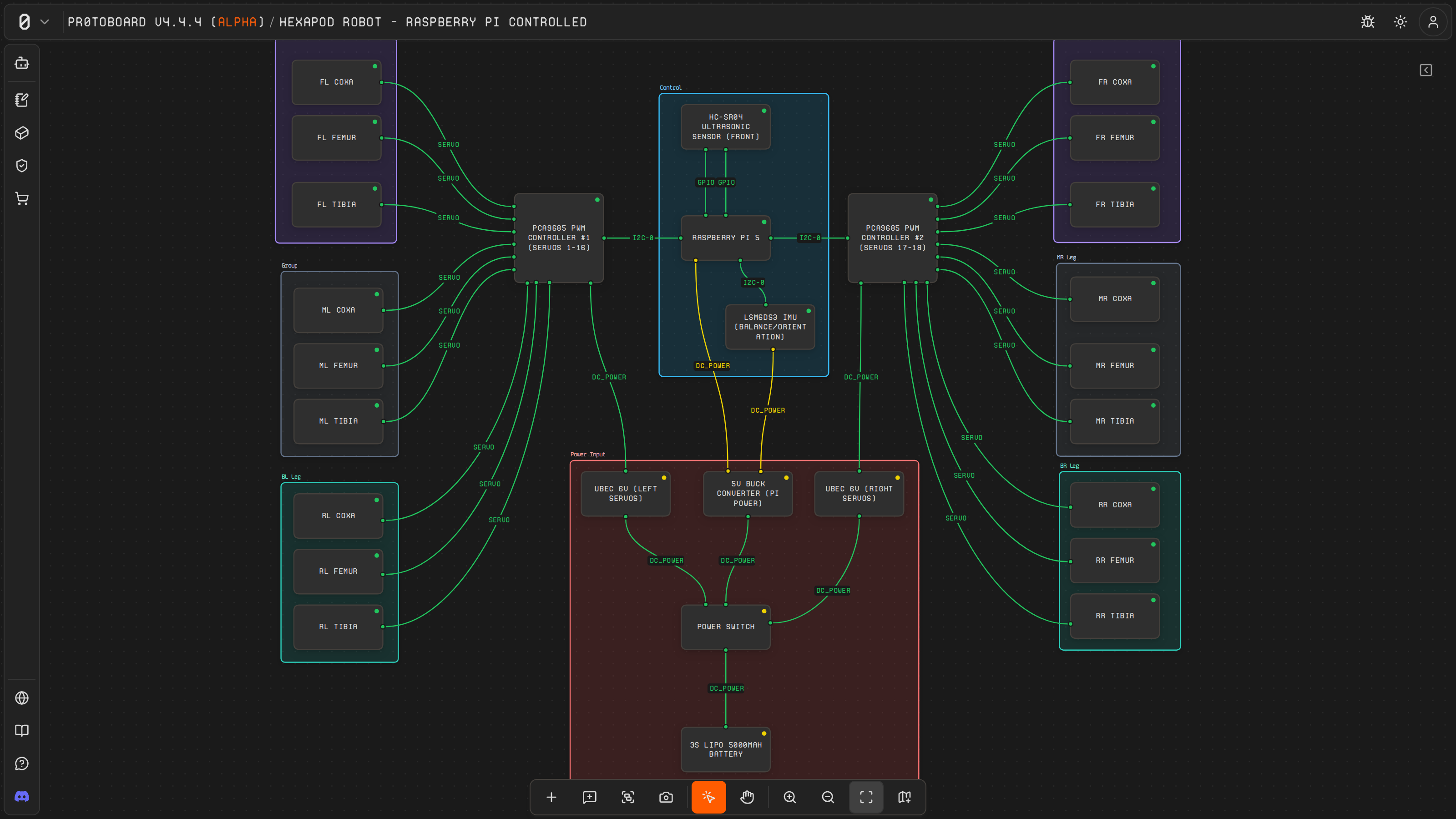
Task: Select the FL Coxa servo node
Action: pos(336,82)
